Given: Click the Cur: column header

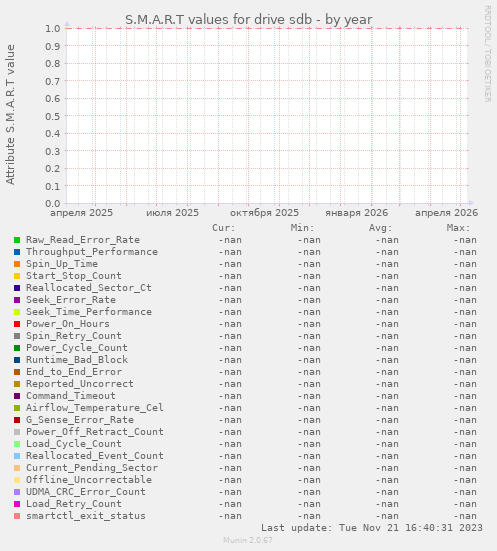Looking at the screenshot, I should pyautogui.click(x=224, y=228).
